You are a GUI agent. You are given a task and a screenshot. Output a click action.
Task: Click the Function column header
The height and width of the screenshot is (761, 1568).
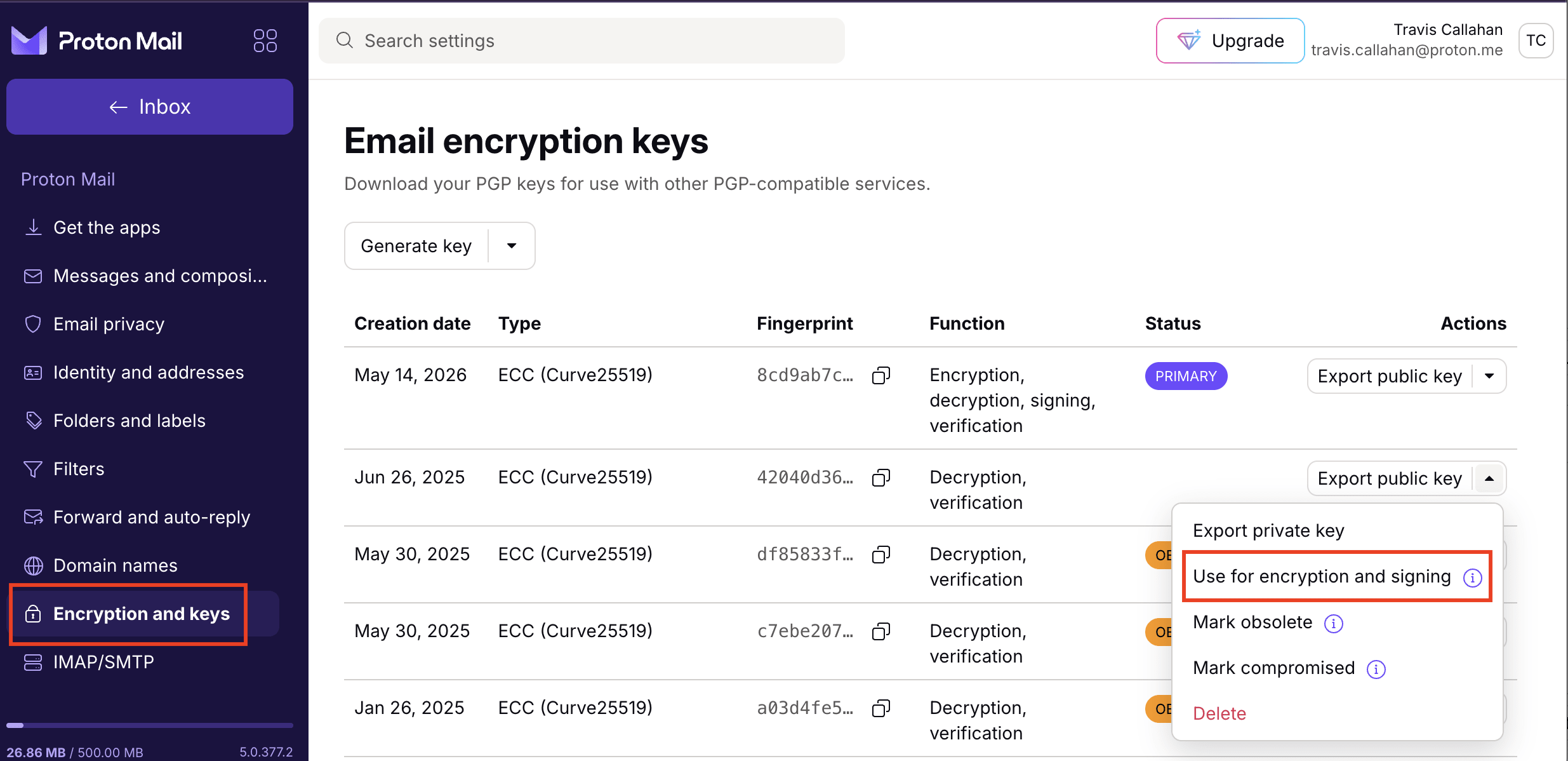(967, 323)
